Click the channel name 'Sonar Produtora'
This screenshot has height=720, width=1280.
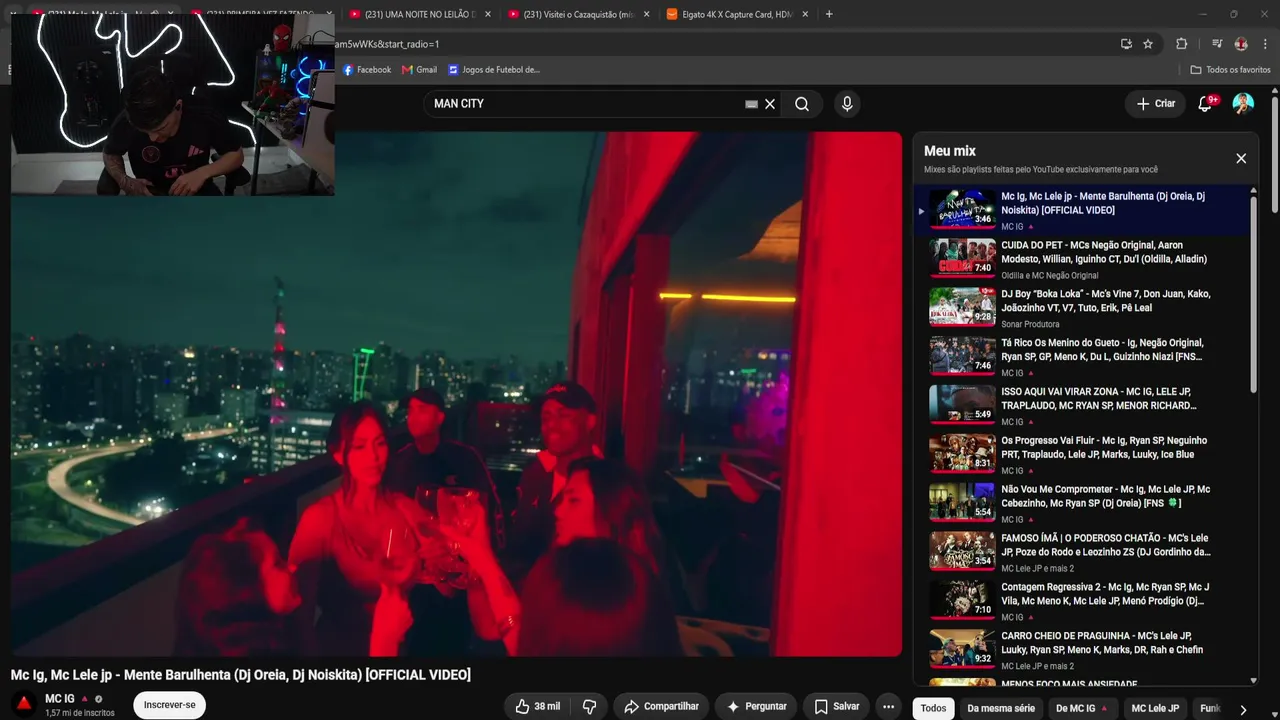point(1030,324)
